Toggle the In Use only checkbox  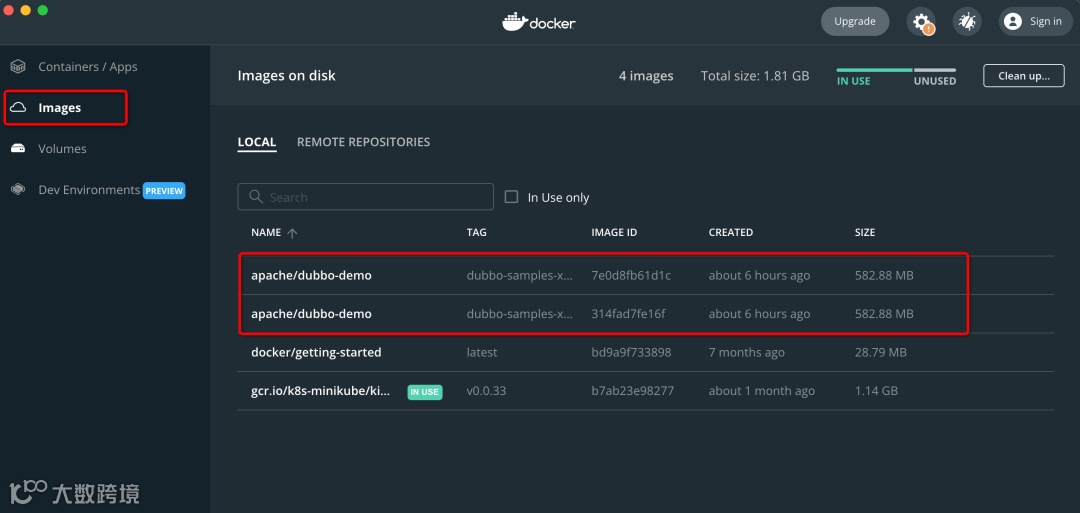point(511,197)
